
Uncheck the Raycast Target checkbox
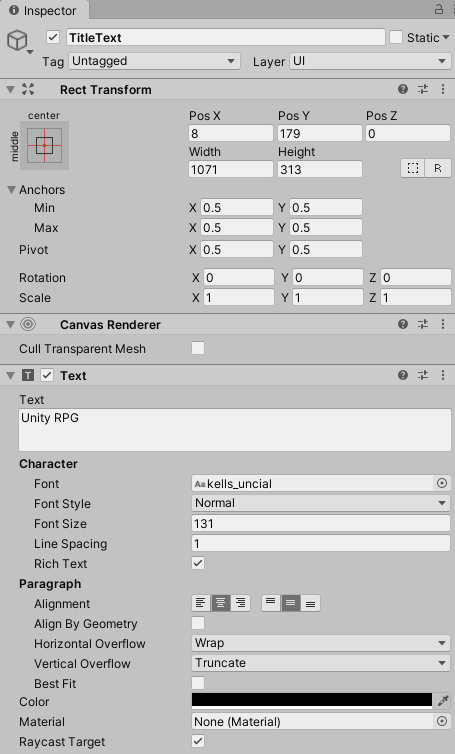coord(198,741)
